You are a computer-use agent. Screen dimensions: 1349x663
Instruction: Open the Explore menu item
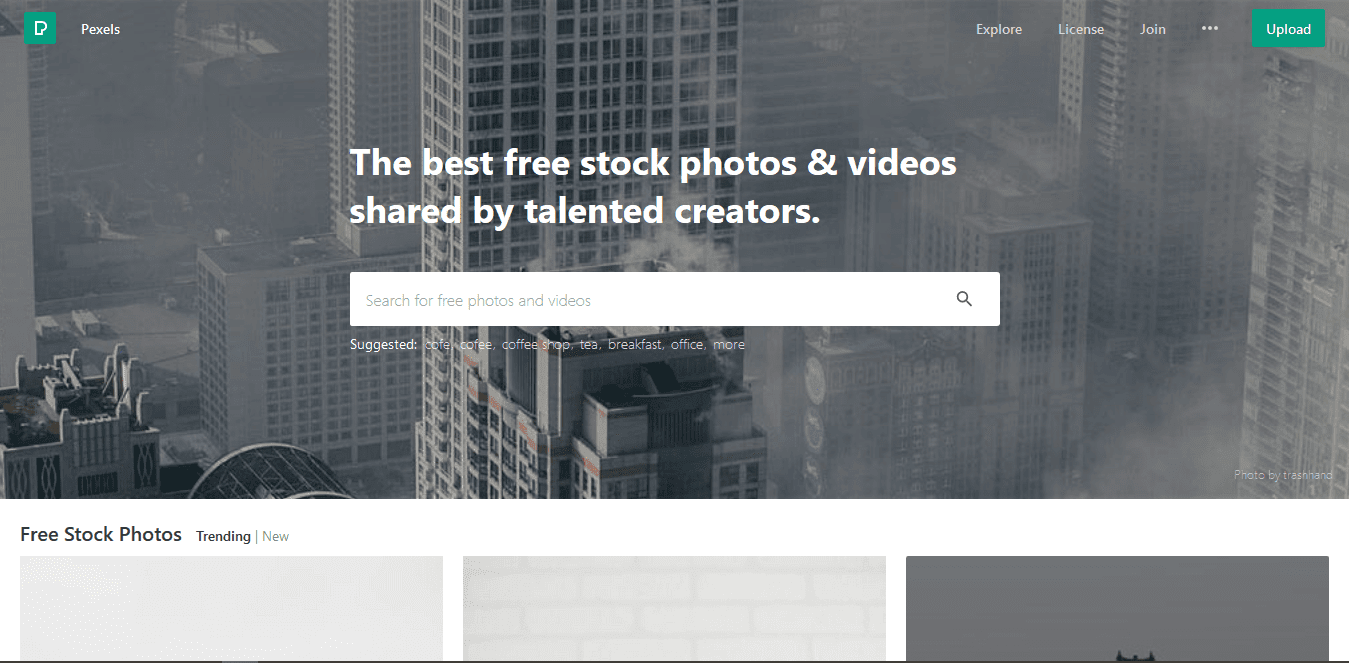[999, 29]
